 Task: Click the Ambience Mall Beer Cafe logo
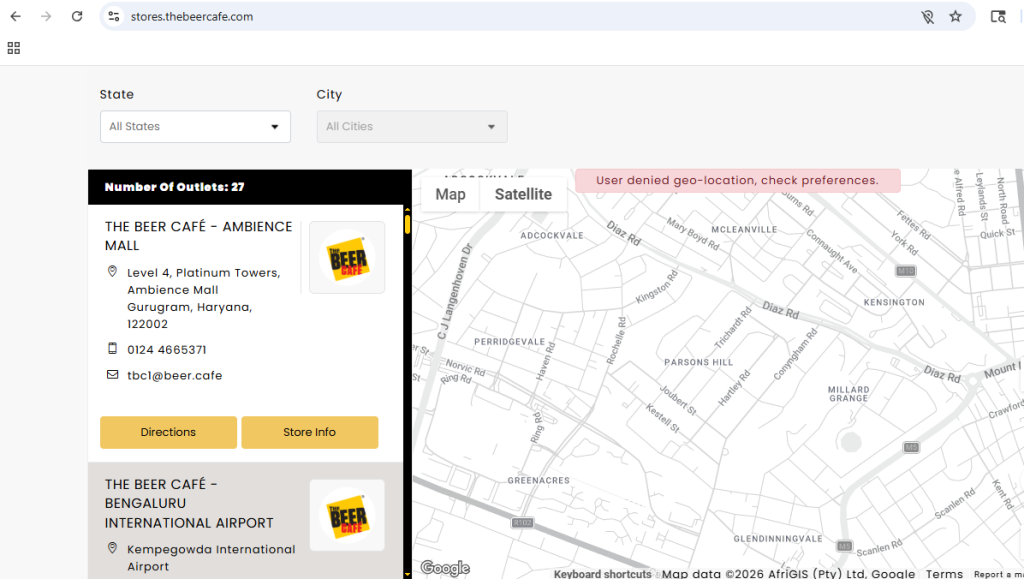click(x=347, y=257)
